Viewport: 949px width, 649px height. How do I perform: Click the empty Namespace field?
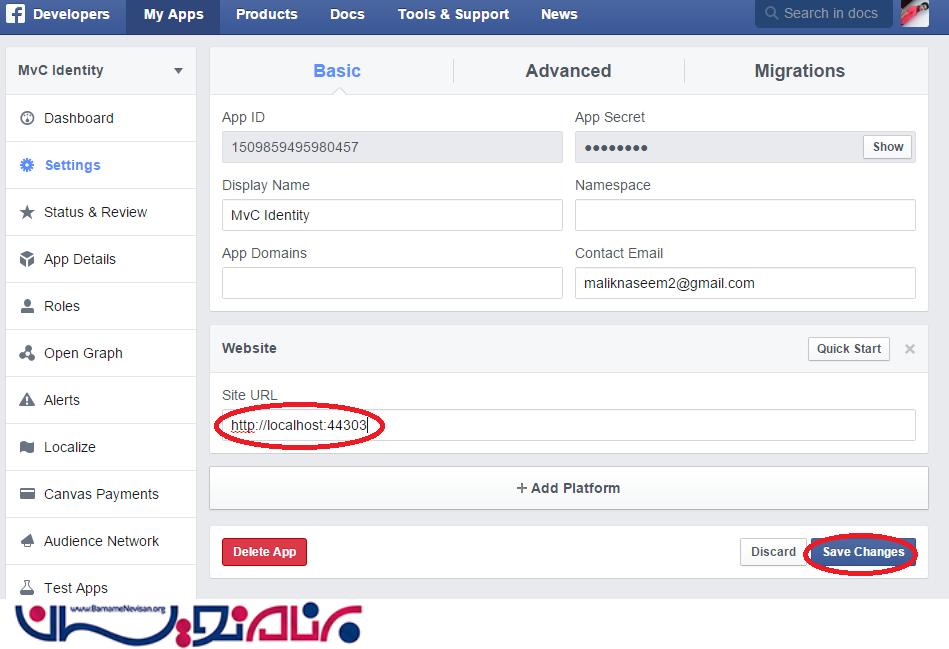(x=745, y=215)
